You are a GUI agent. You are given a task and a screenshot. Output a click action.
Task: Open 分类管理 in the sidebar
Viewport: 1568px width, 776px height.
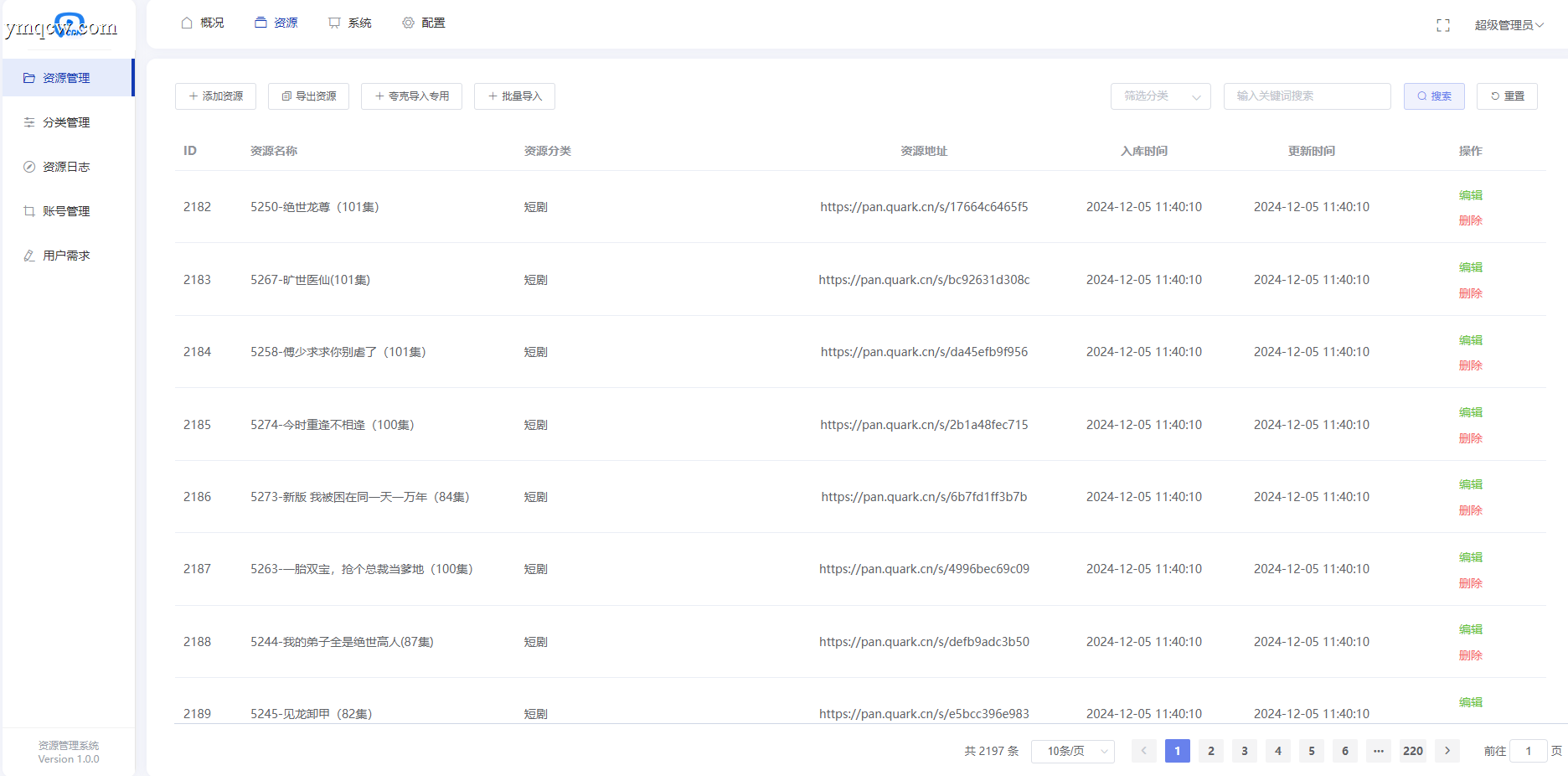[68, 122]
